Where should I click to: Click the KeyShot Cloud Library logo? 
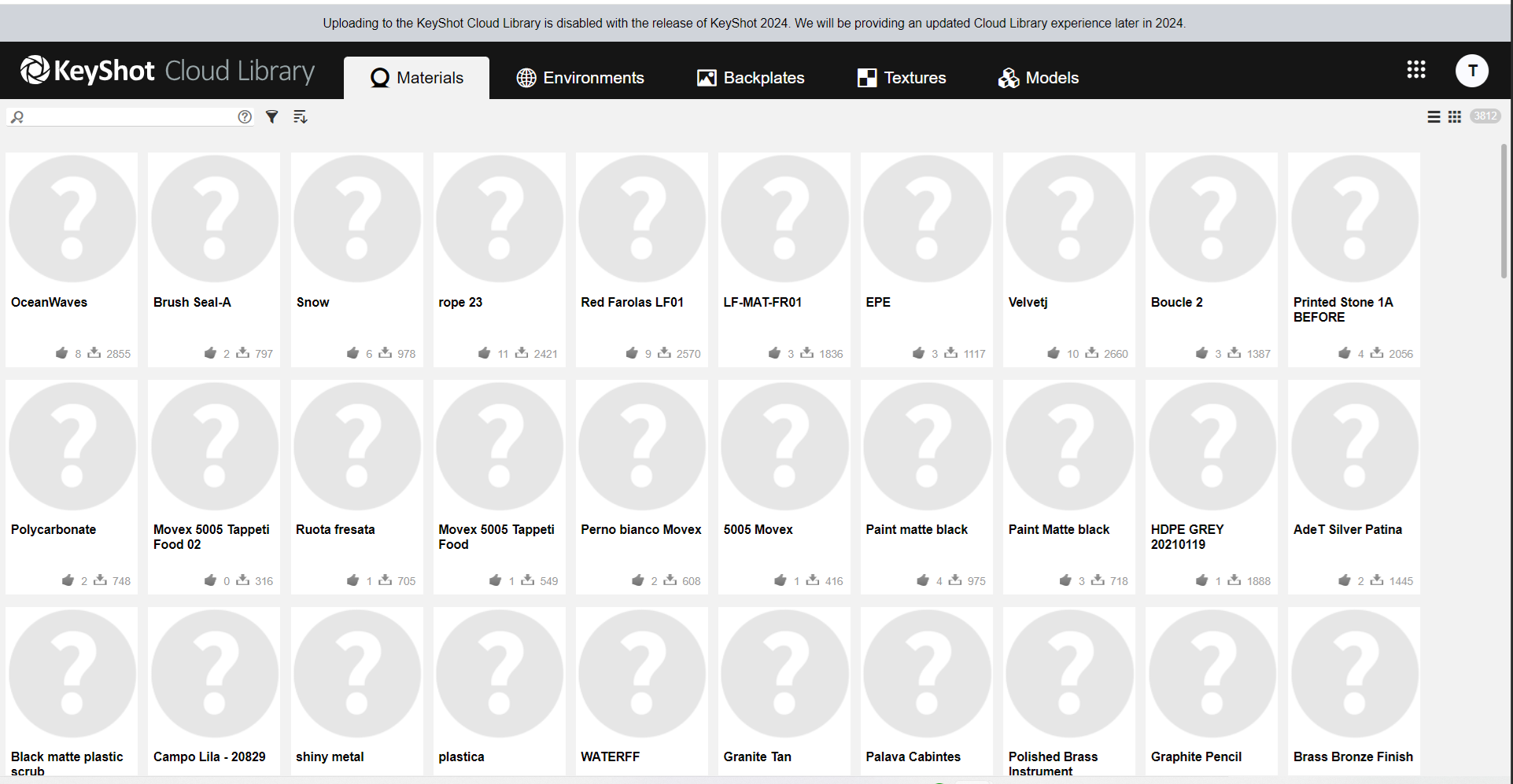pos(168,71)
